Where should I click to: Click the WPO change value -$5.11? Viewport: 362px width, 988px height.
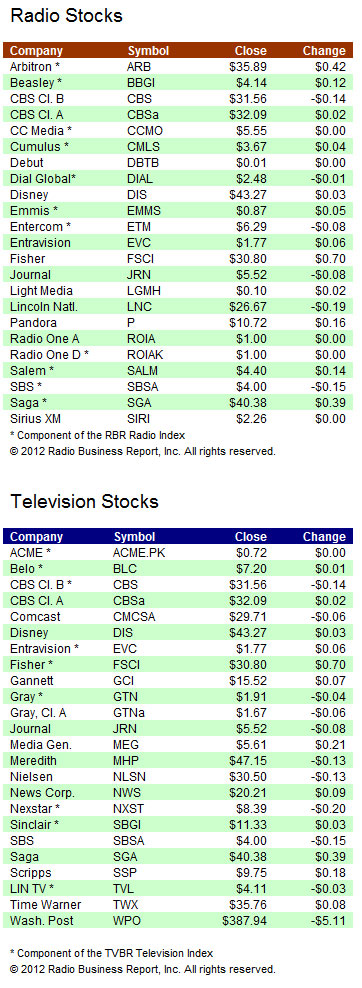point(327,921)
